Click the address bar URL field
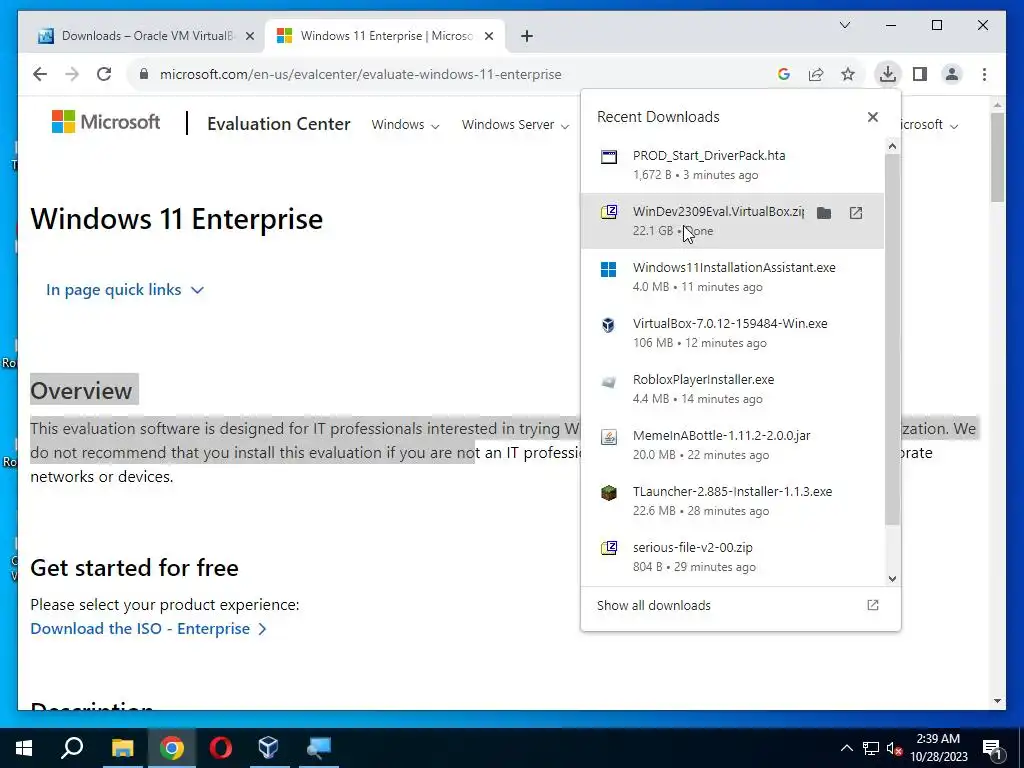The width and height of the screenshot is (1024, 768). (x=360, y=74)
